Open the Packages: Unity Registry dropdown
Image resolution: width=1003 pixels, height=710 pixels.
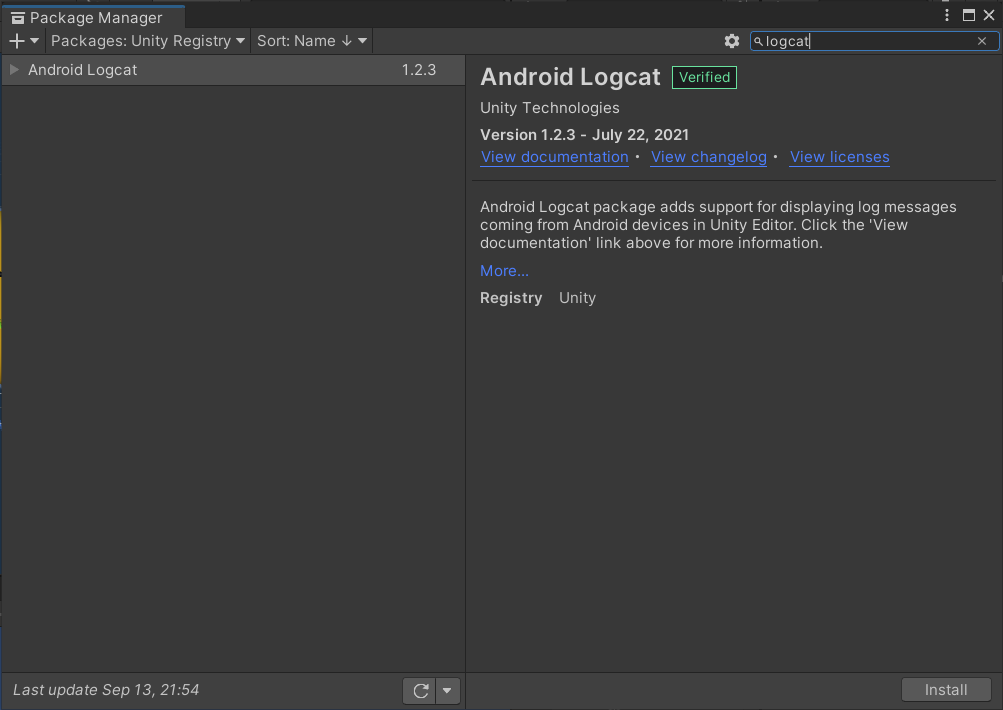(148, 41)
